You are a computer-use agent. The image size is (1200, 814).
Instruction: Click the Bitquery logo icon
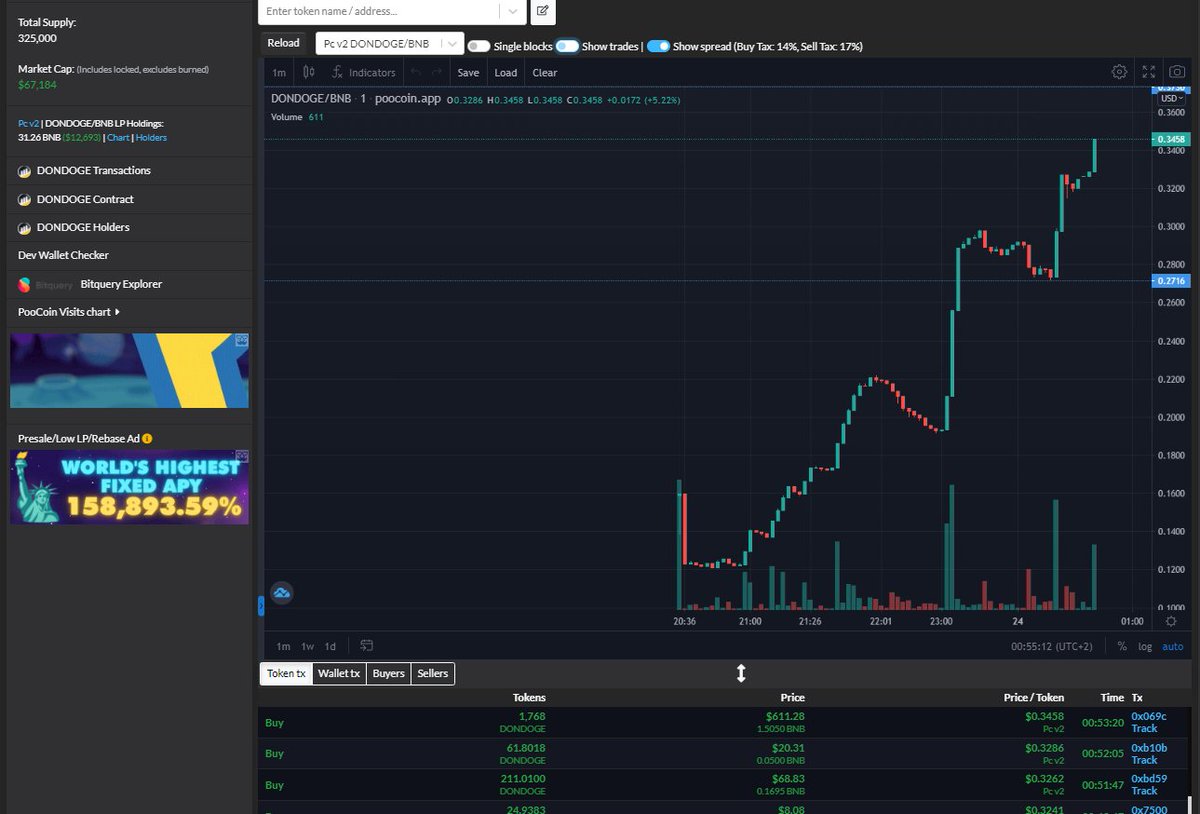click(25, 284)
